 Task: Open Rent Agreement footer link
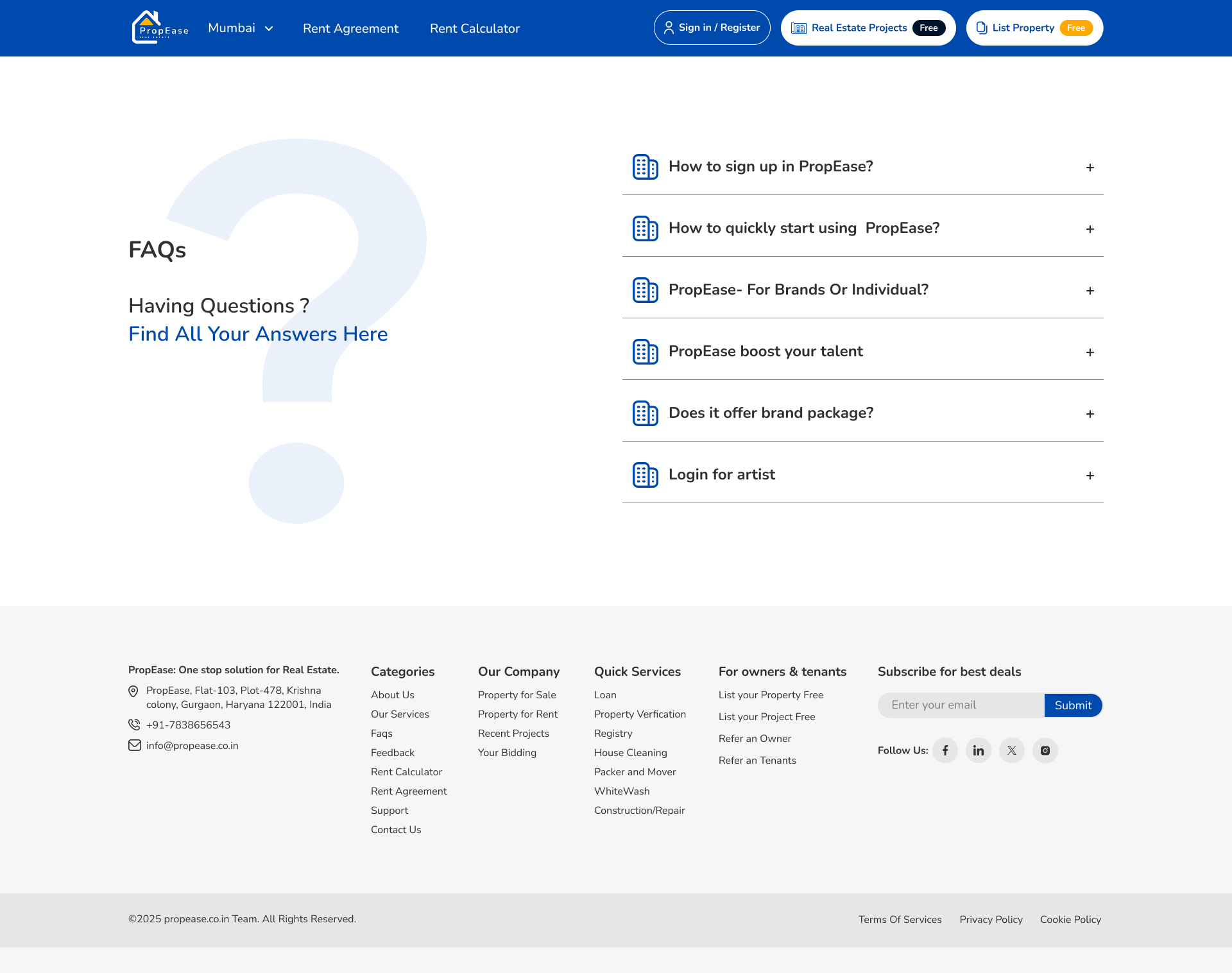click(409, 791)
